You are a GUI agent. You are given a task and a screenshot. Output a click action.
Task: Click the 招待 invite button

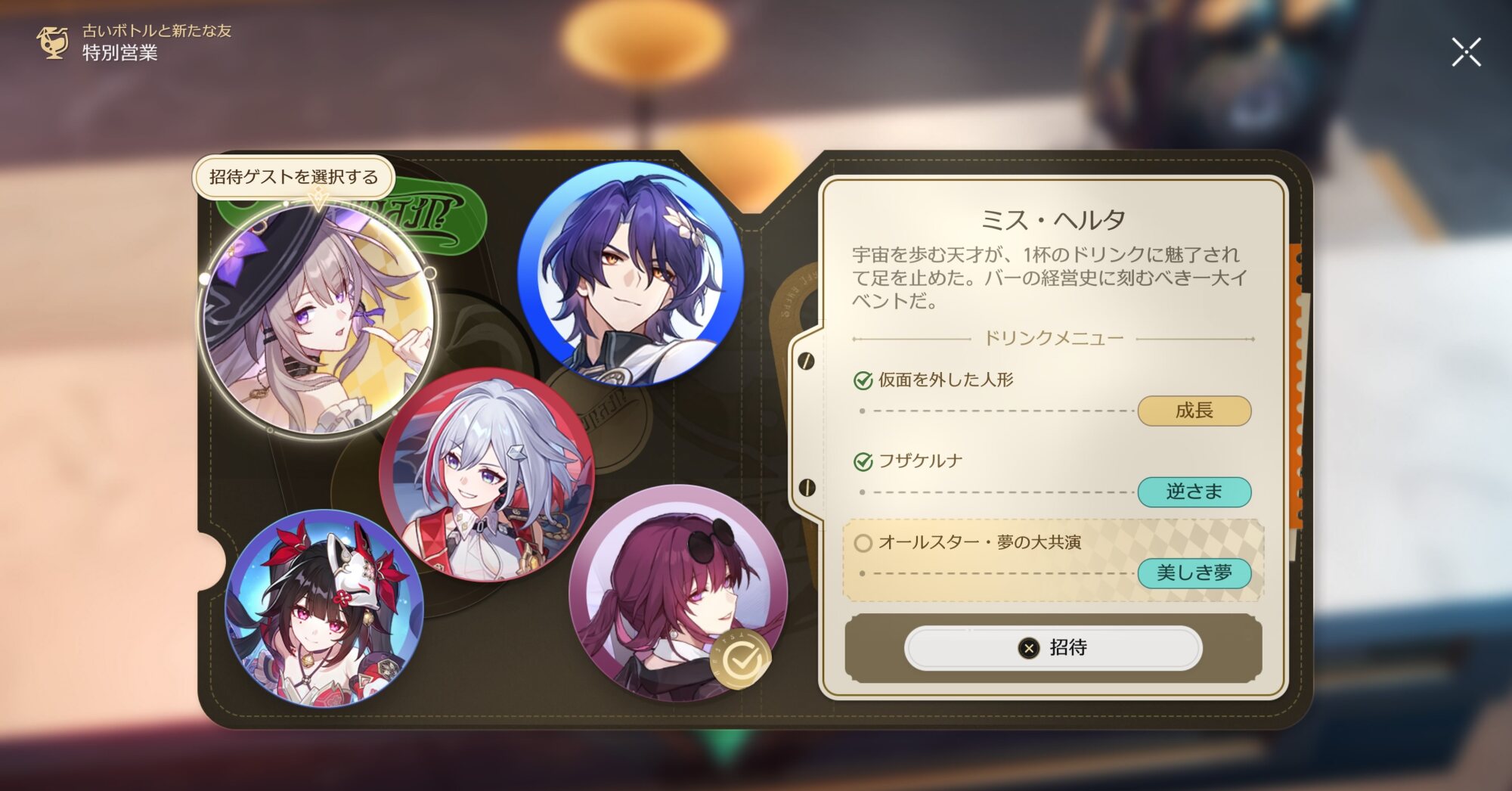coord(1053,647)
